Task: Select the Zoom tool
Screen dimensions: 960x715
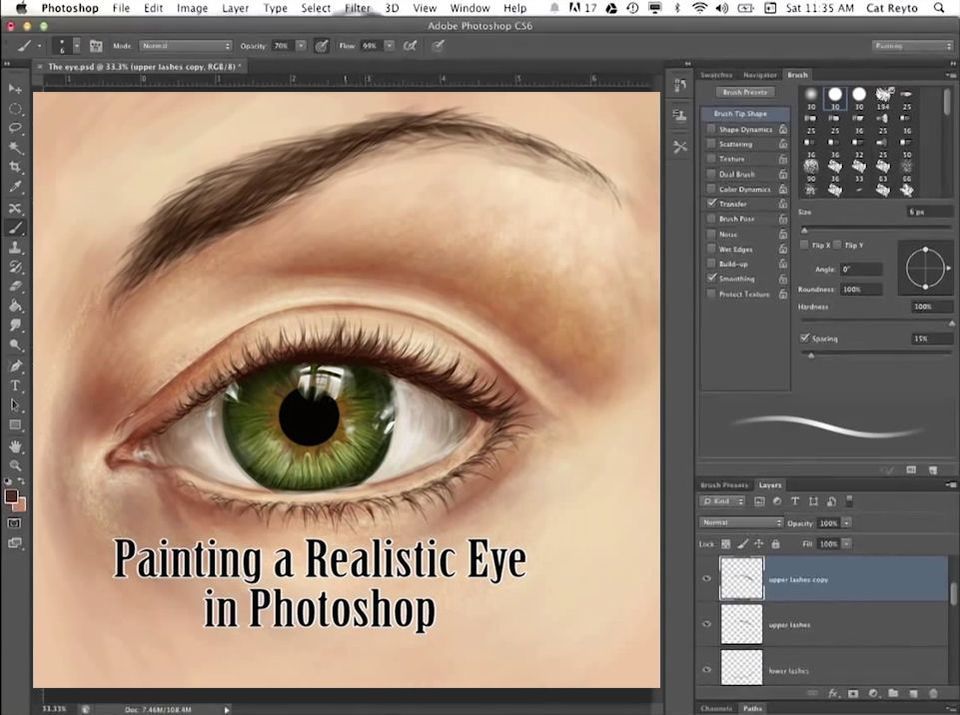Action: (x=14, y=466)
